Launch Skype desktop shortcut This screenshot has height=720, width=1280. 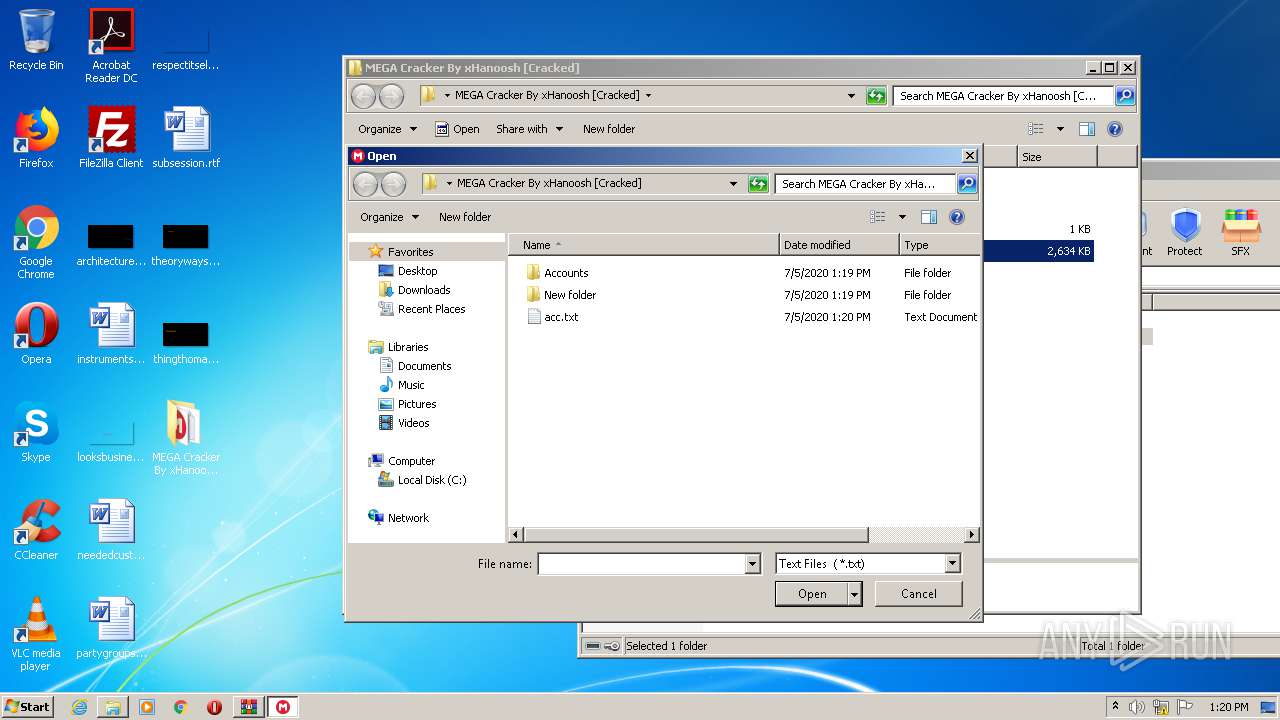pos(36,432)
